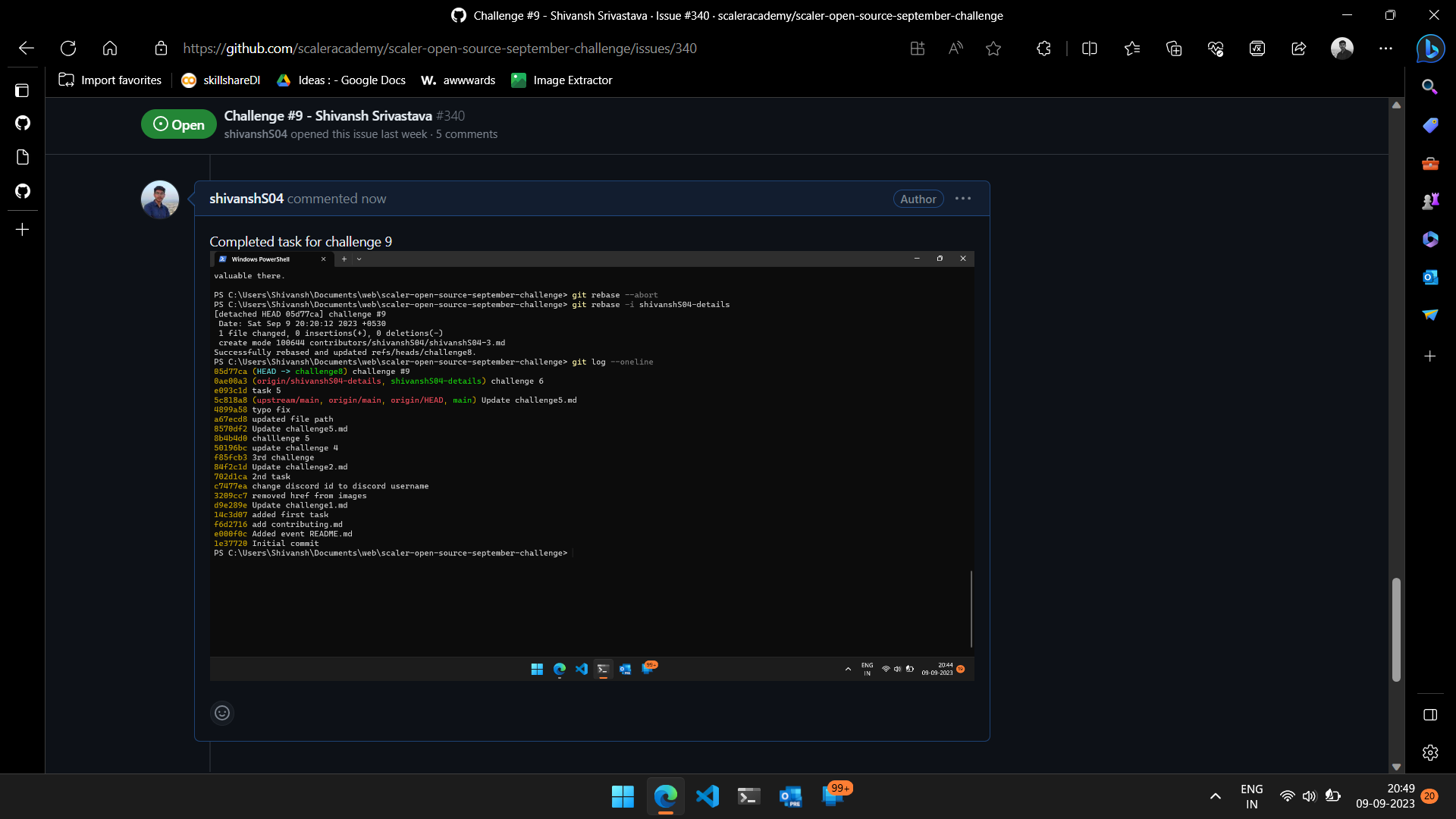This screenshot has width=1456, height=819.
Task: Open Copilot in the Edge sidebar
Action: tap(1430, 49)
